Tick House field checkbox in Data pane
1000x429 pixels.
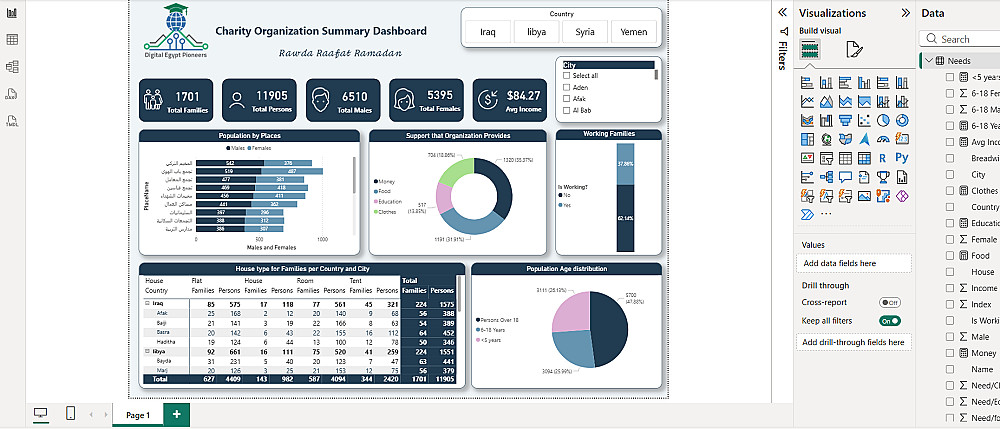click(x=950, y=272)
